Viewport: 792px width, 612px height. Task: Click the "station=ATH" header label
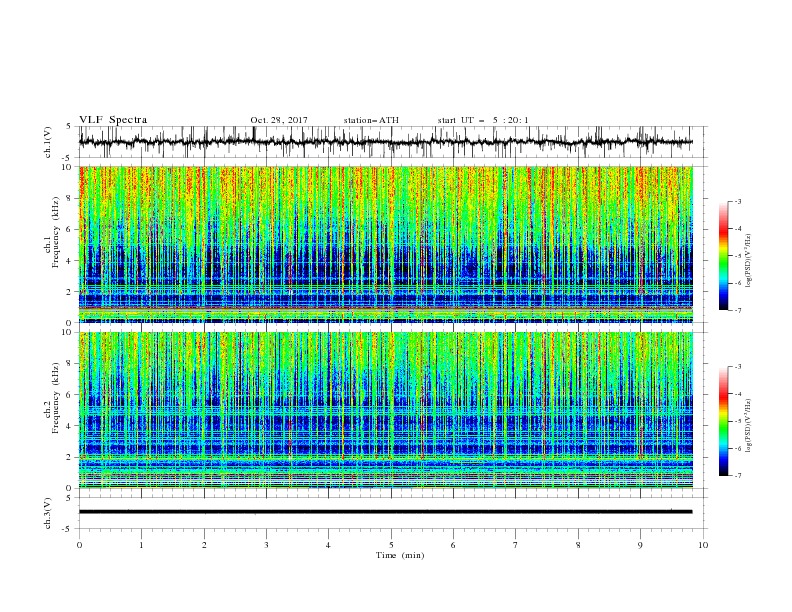coord(371,120)
